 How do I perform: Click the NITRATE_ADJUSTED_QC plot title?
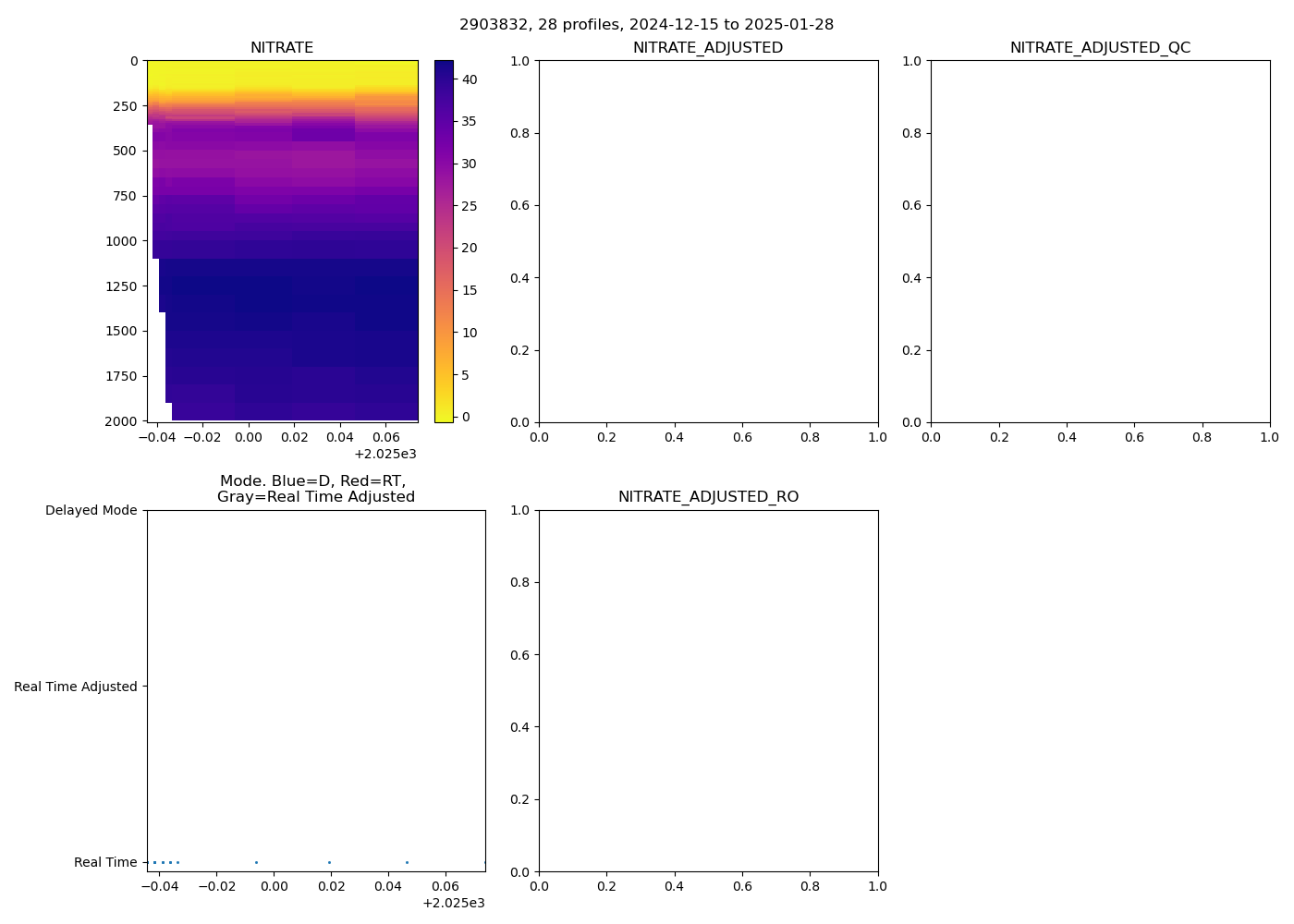pyautogui.click(x=1100, y=48)
